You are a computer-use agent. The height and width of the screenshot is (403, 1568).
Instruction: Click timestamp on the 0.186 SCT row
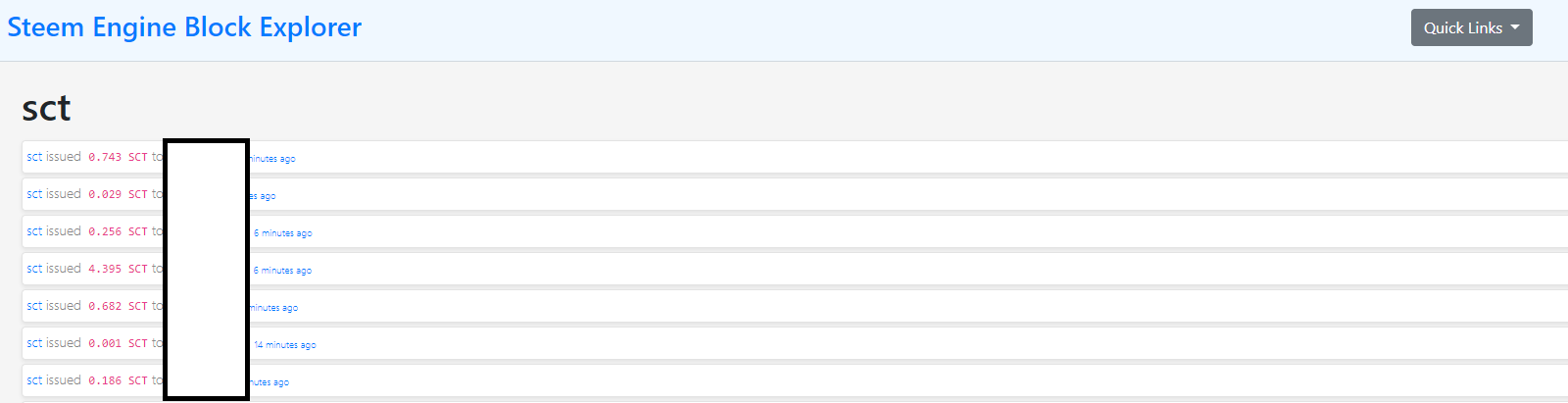[x=269, y=382]
